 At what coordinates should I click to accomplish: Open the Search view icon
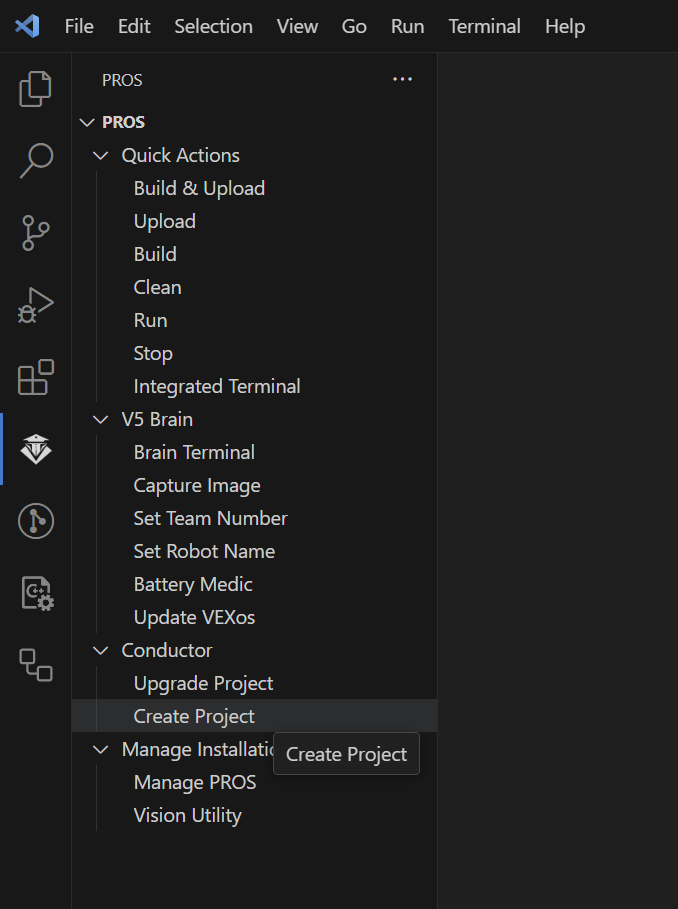coord(36,161)
